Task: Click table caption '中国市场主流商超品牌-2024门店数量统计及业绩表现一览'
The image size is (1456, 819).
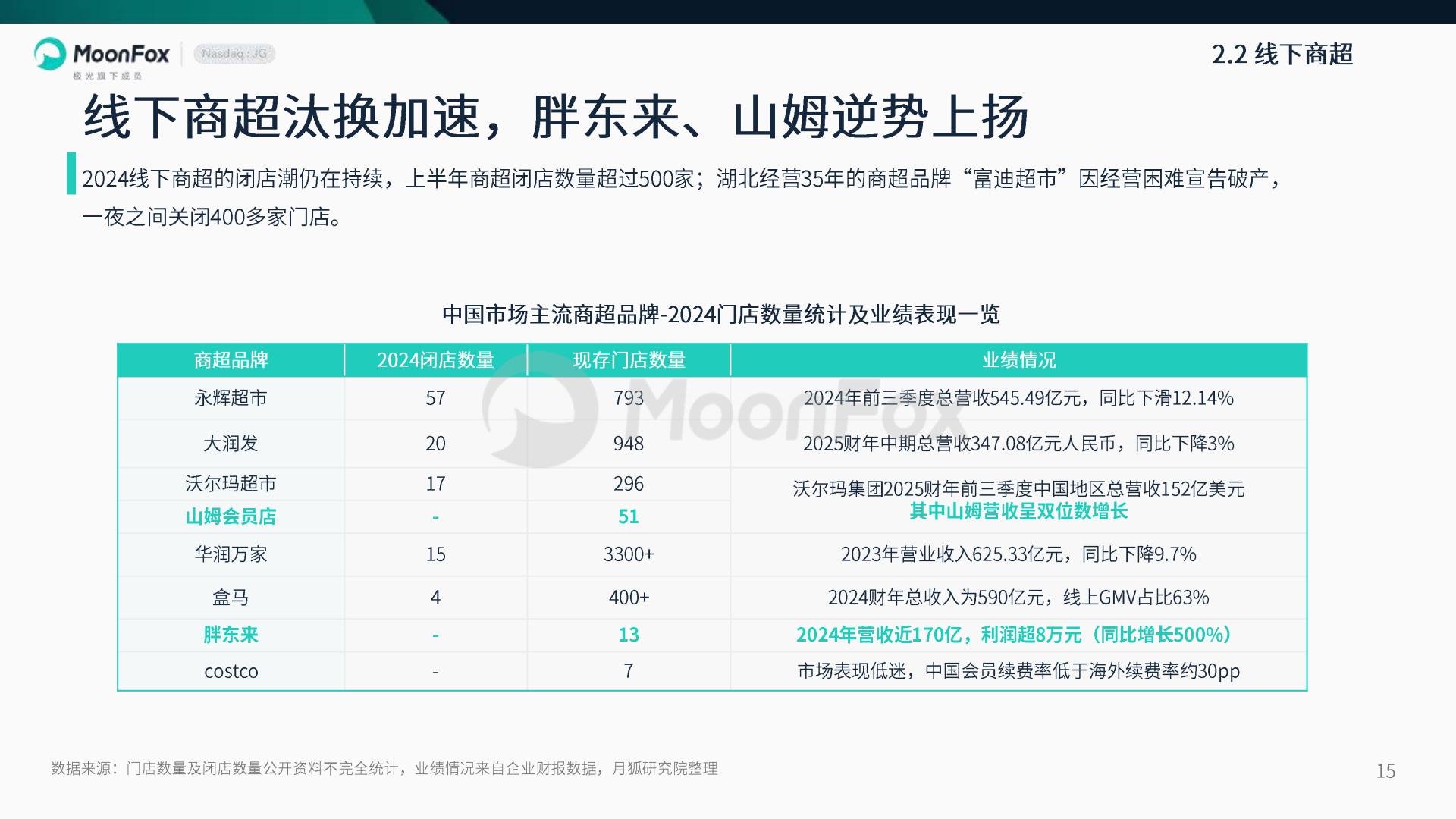Action: pos(720,314)
